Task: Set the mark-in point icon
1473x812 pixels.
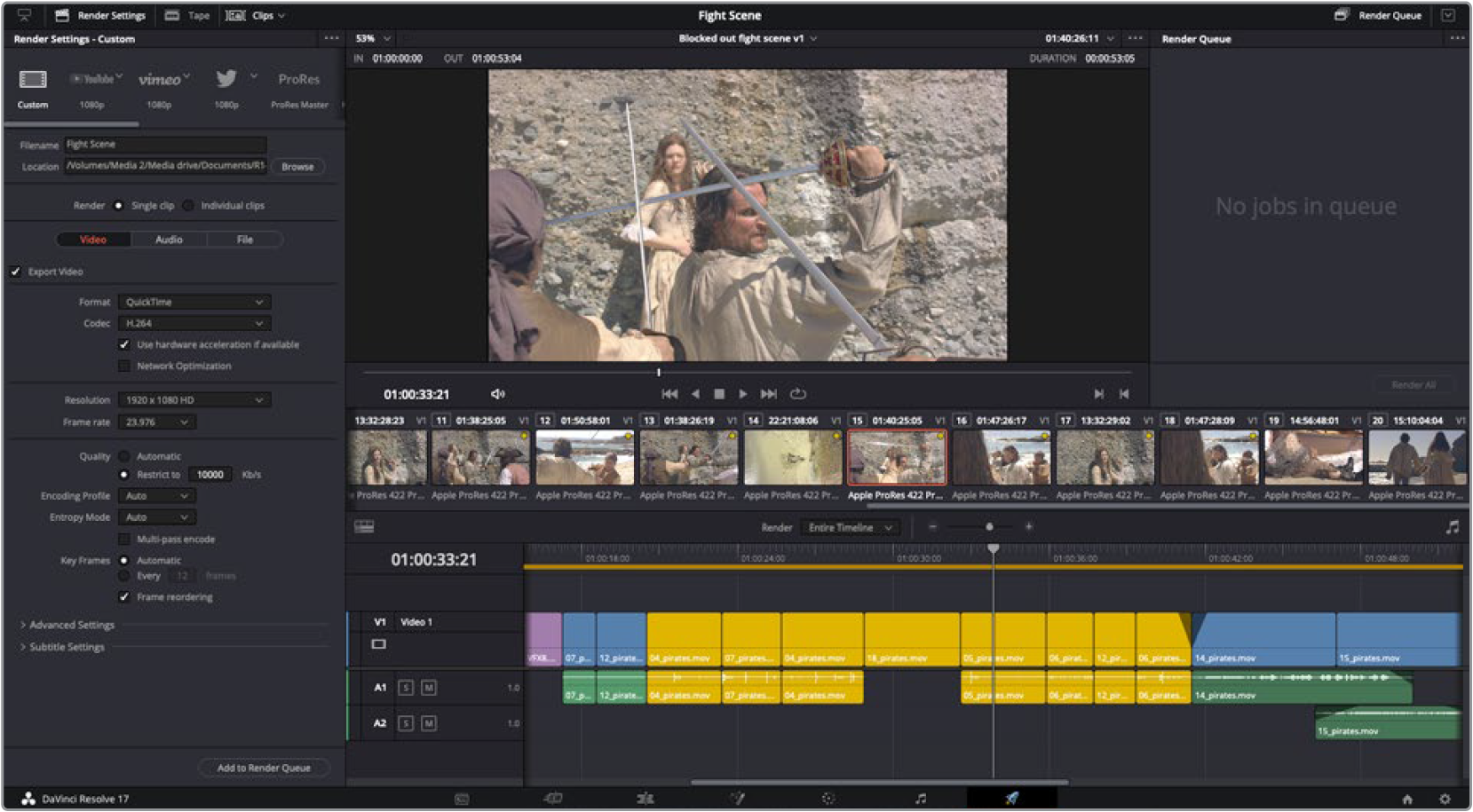Action: point(1099,394)
